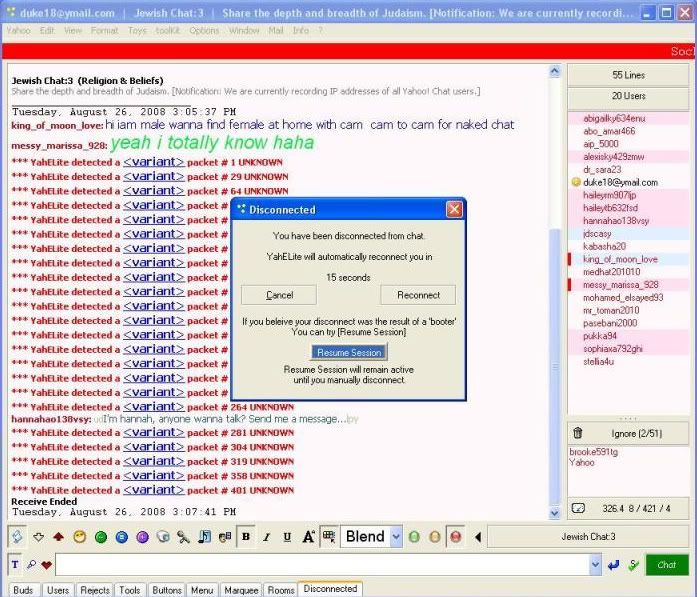Click the chat log scrollbar down arrow
The height and width of the screenshot is (597, 697).
coord(554,513)
